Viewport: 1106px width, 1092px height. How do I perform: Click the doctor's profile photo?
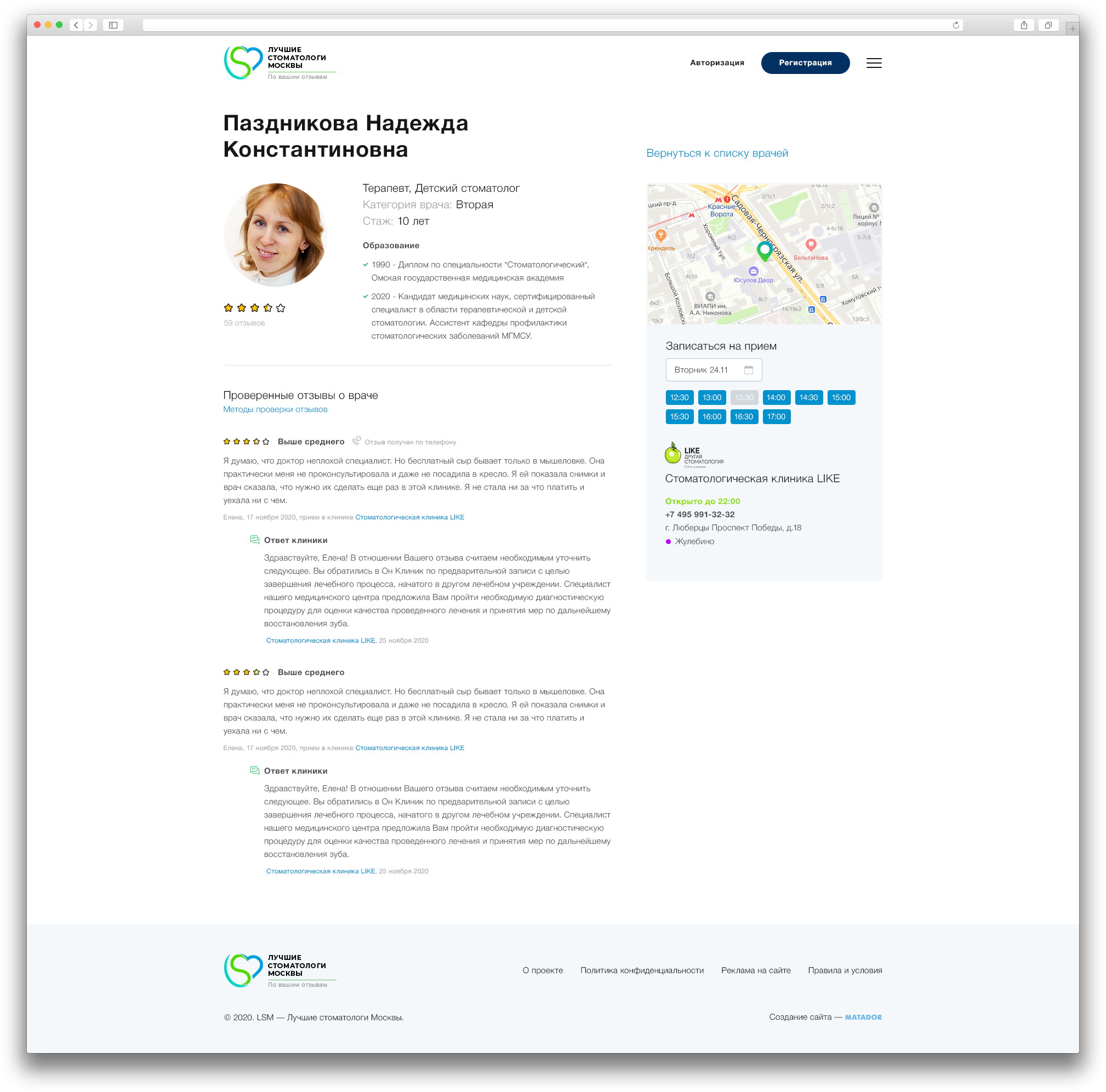(x=275, y=235)
